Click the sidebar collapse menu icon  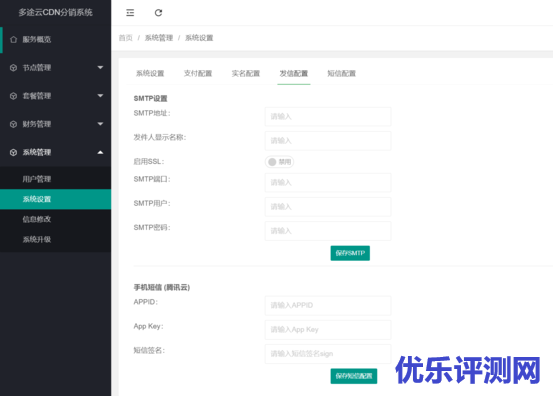click(x=130, y=13)
